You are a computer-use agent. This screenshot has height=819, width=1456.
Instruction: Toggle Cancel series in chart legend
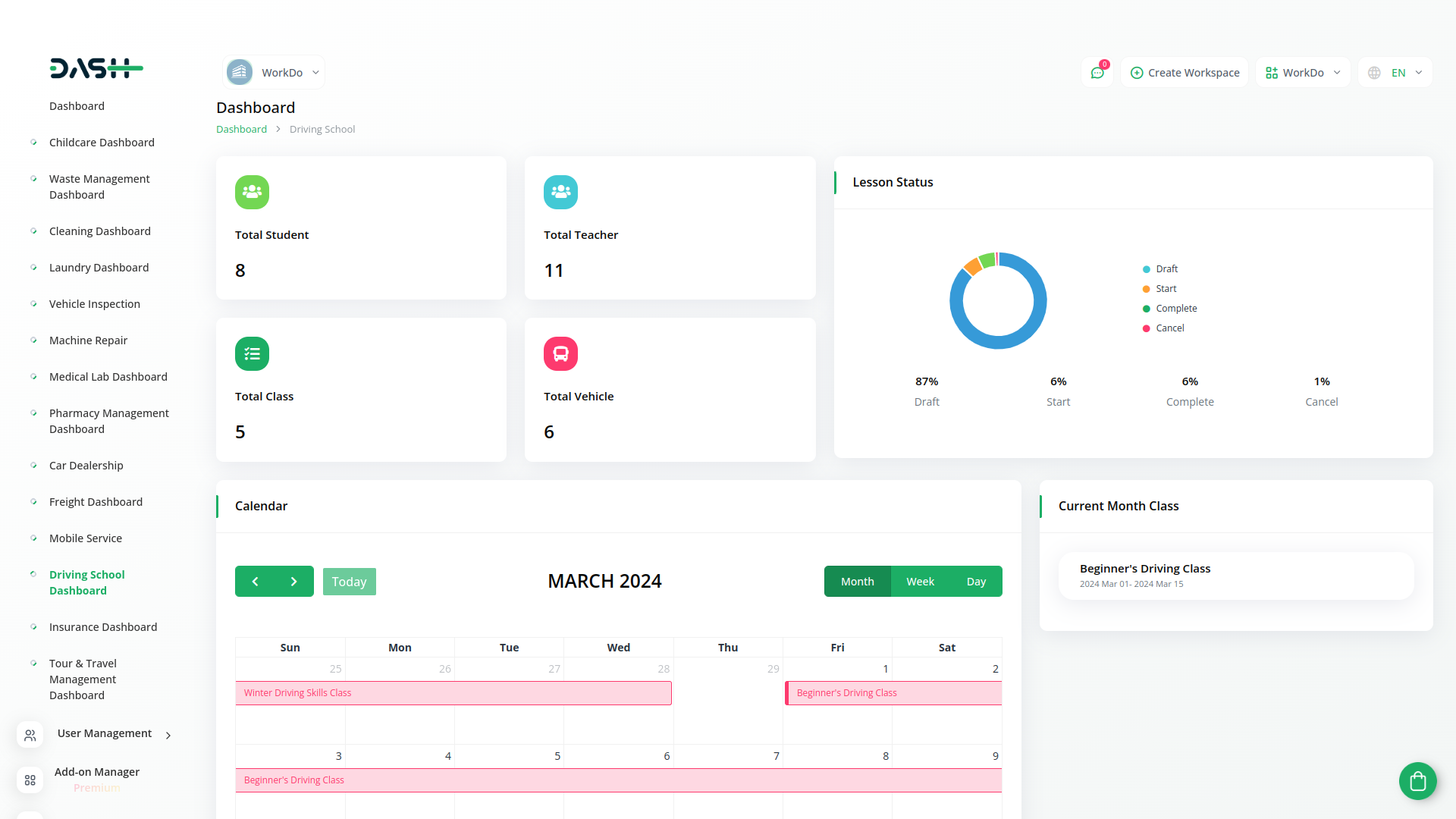(x=1169, y=328)
